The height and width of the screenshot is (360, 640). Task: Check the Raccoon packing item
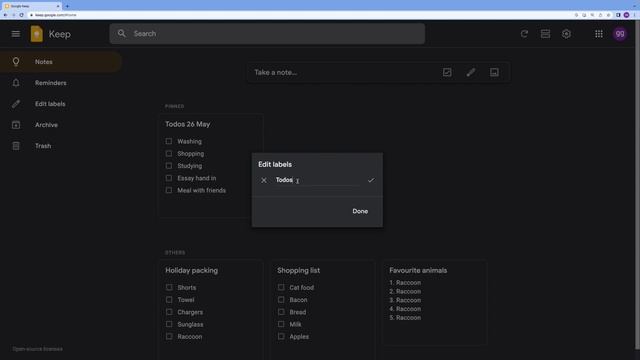coord(169,336)
